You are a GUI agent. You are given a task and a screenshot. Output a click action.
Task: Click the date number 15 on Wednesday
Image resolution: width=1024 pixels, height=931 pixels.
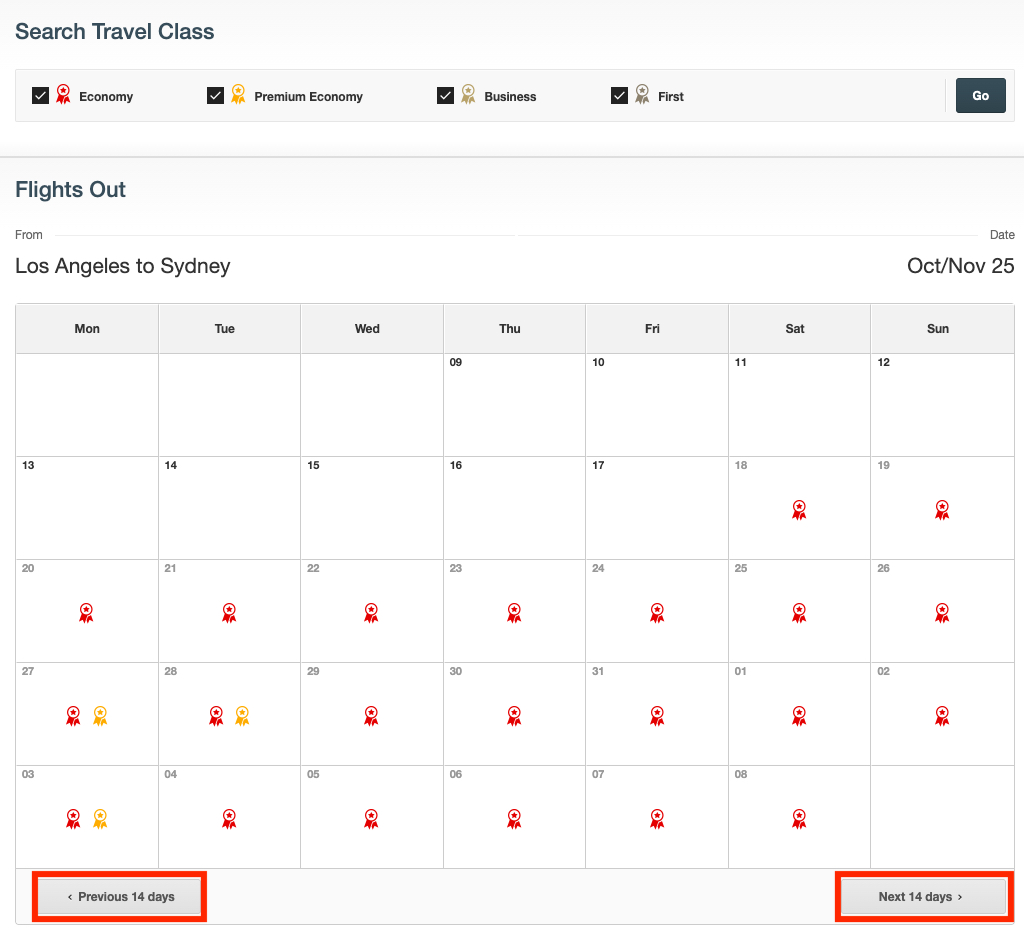(313, 466)
